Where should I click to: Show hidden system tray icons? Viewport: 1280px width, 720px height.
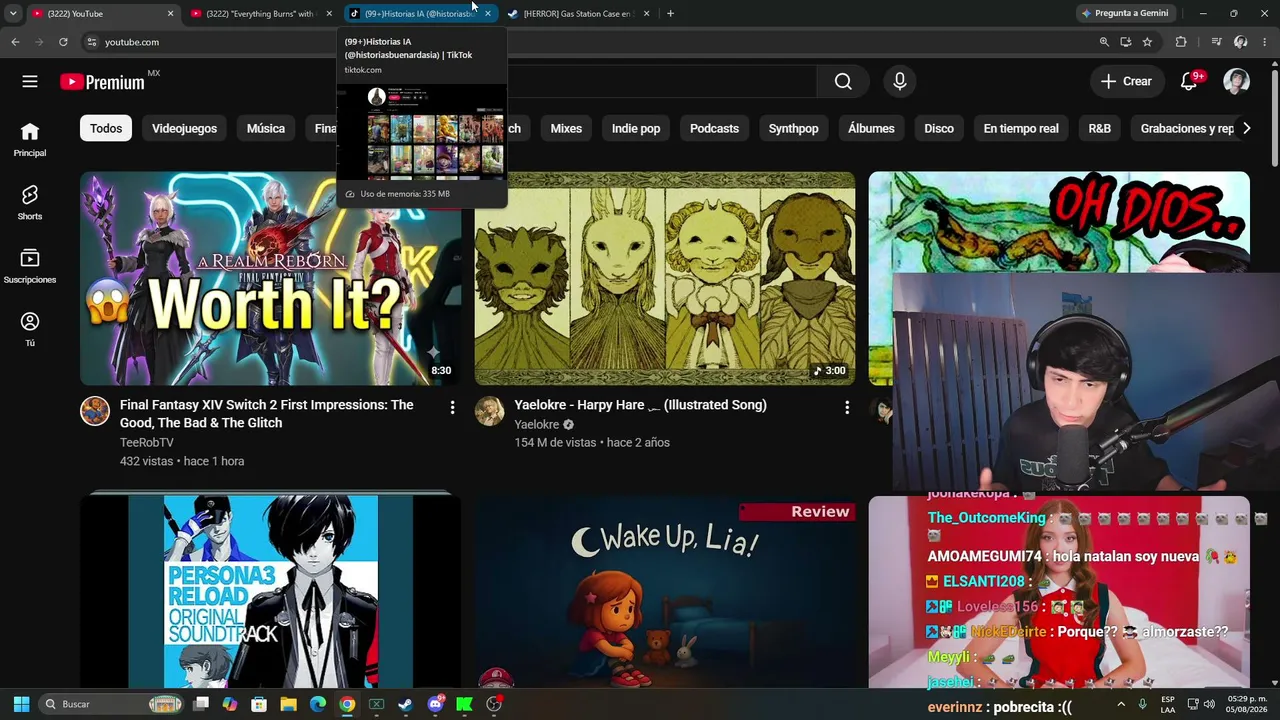[x=1121, y=704]
